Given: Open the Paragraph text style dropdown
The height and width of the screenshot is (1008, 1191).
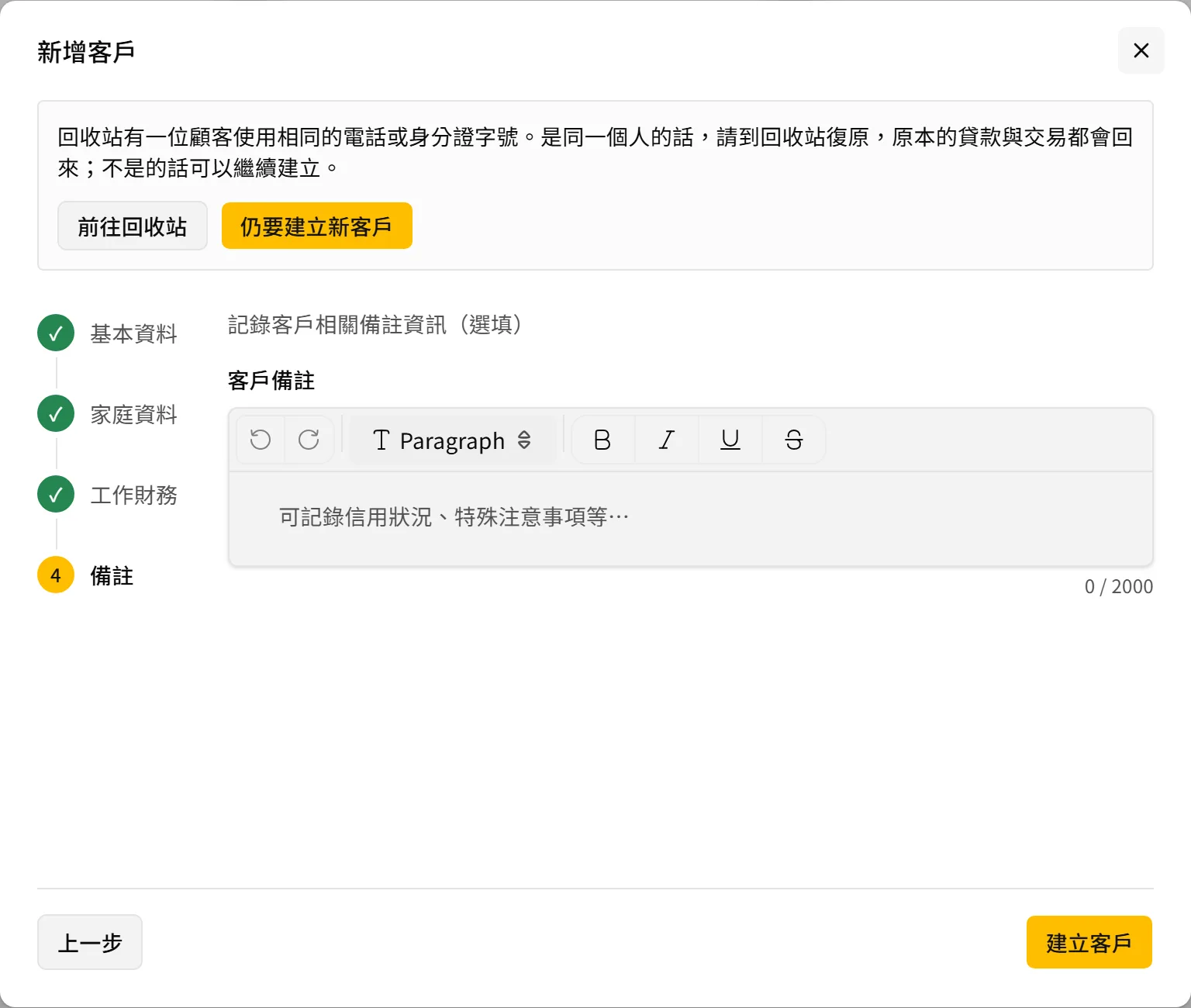Looking at the screenshot, I should pyautogui.click(x=452, y=440).
